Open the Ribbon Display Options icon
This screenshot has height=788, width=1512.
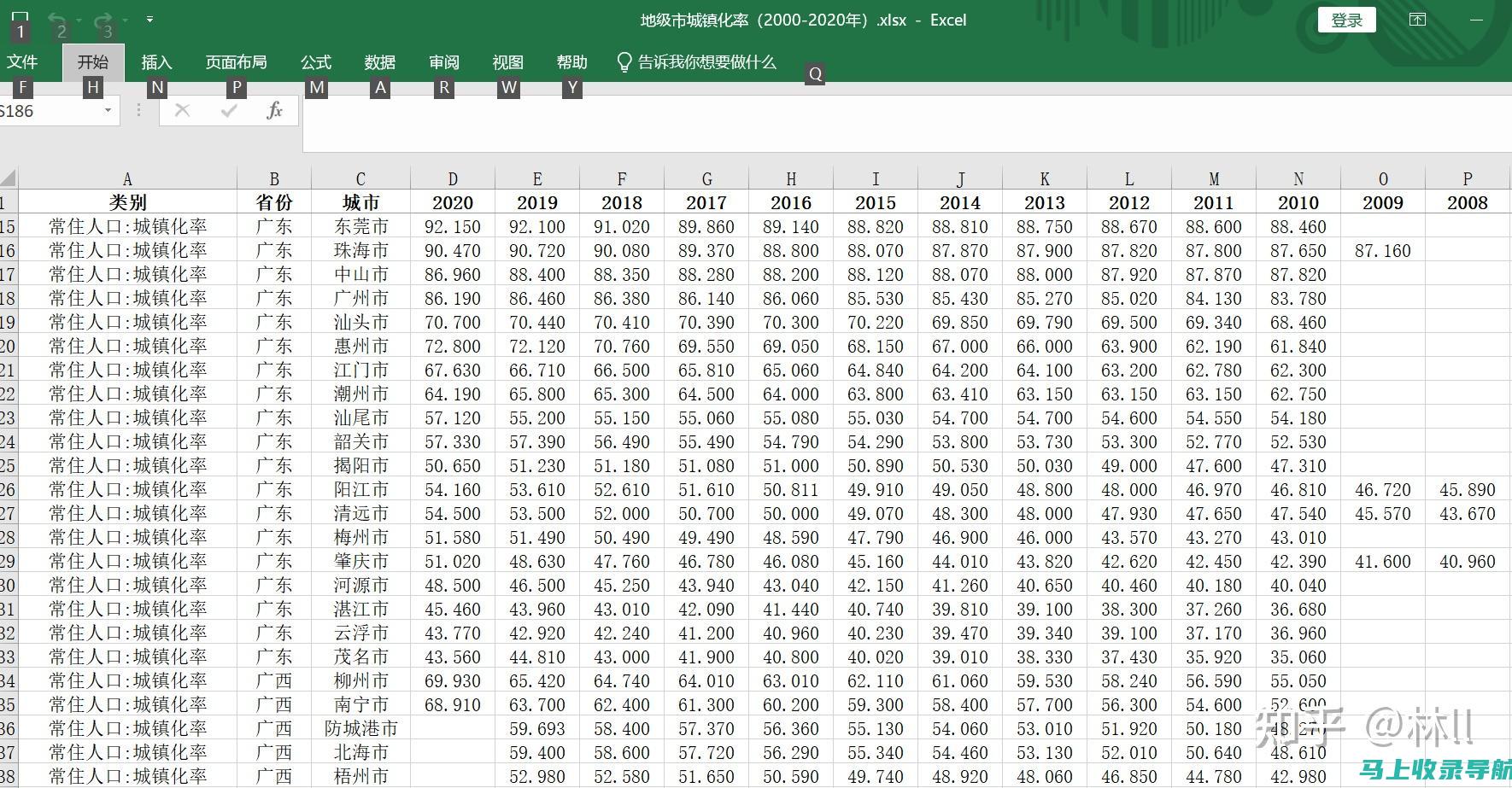tap(1417, 20)
